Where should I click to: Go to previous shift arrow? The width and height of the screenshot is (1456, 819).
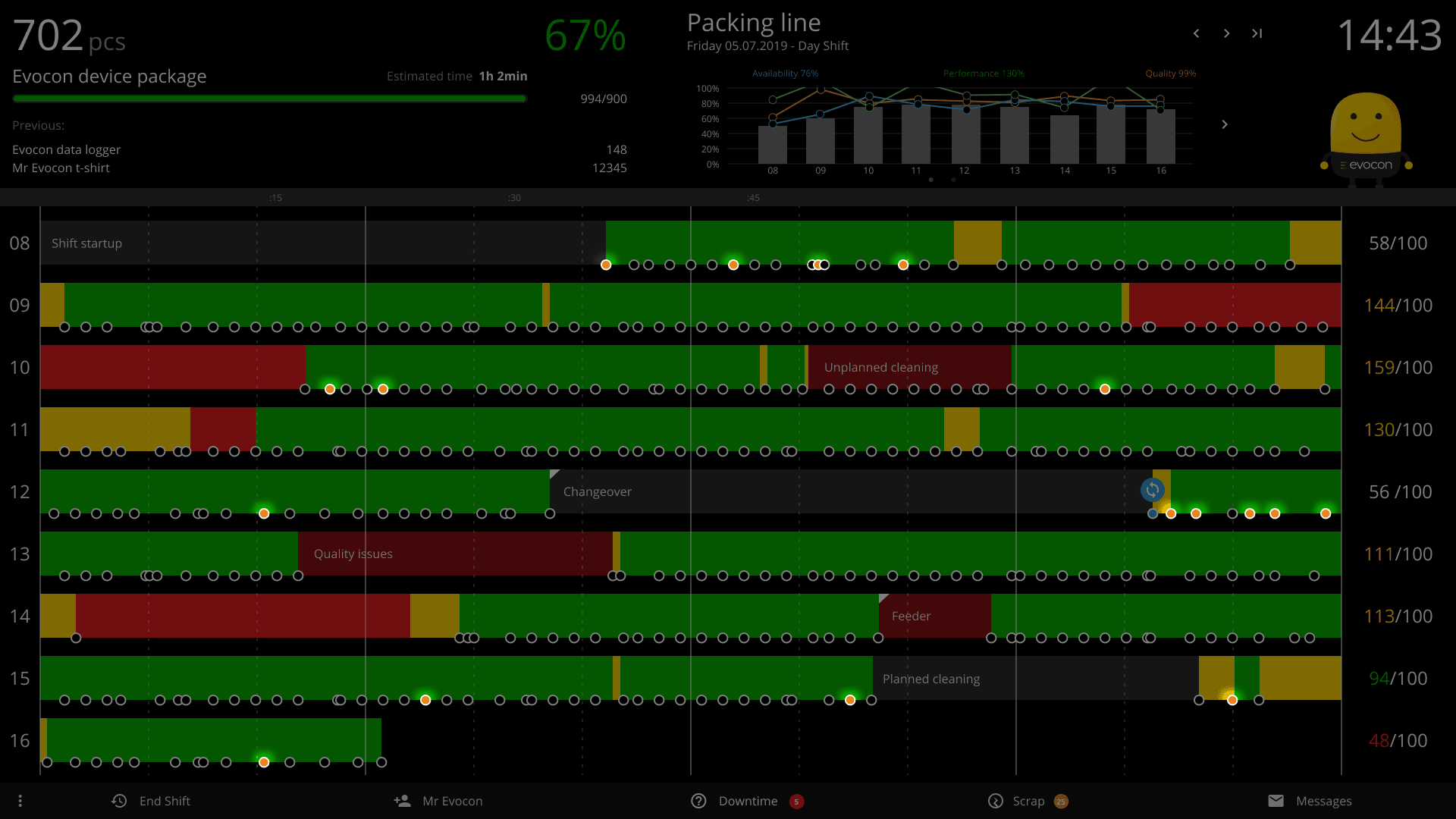tap(1196, 33)
